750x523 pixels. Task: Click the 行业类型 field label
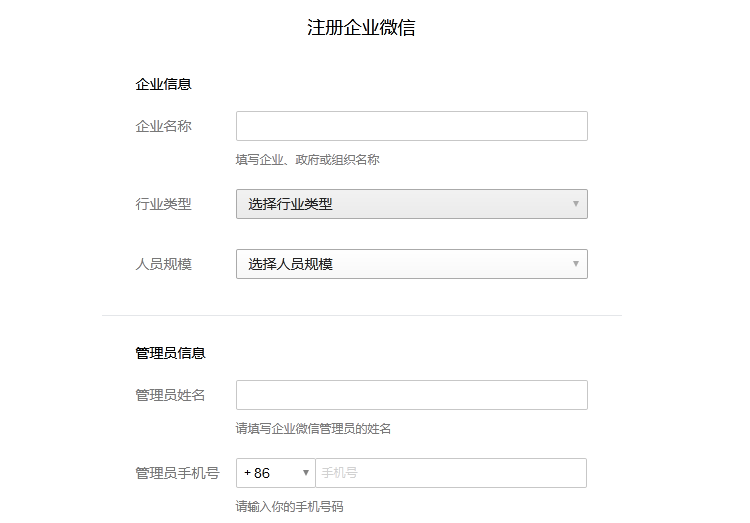pyautogui.click(x=163, y=204)
